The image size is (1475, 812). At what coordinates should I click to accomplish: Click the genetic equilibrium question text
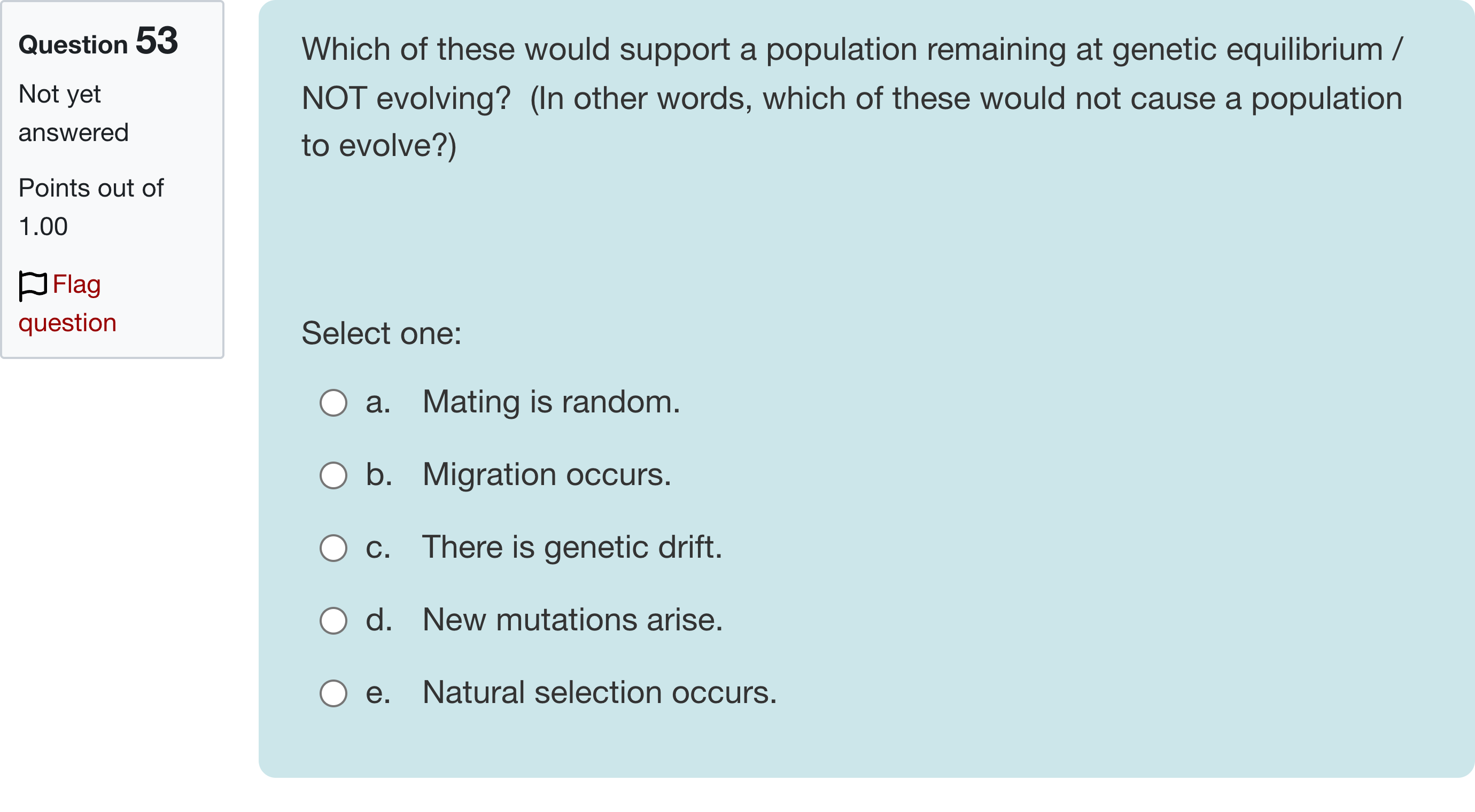click(x=851, y=97)
